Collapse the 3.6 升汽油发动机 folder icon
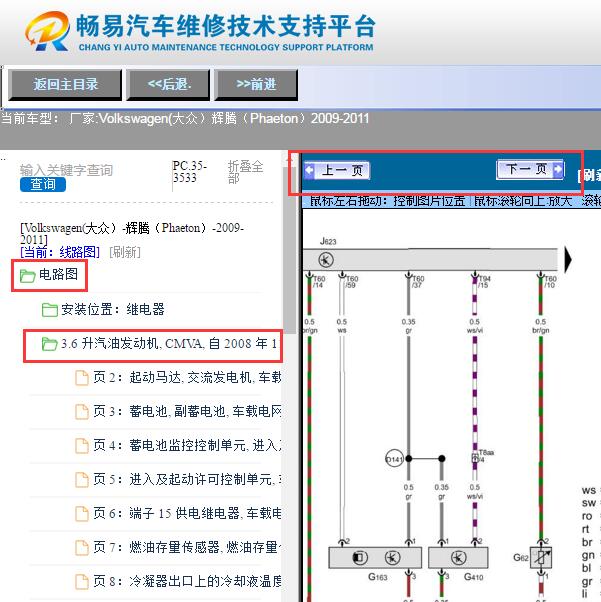Viewport: 601px width, 602px height. tap(50, 344)
